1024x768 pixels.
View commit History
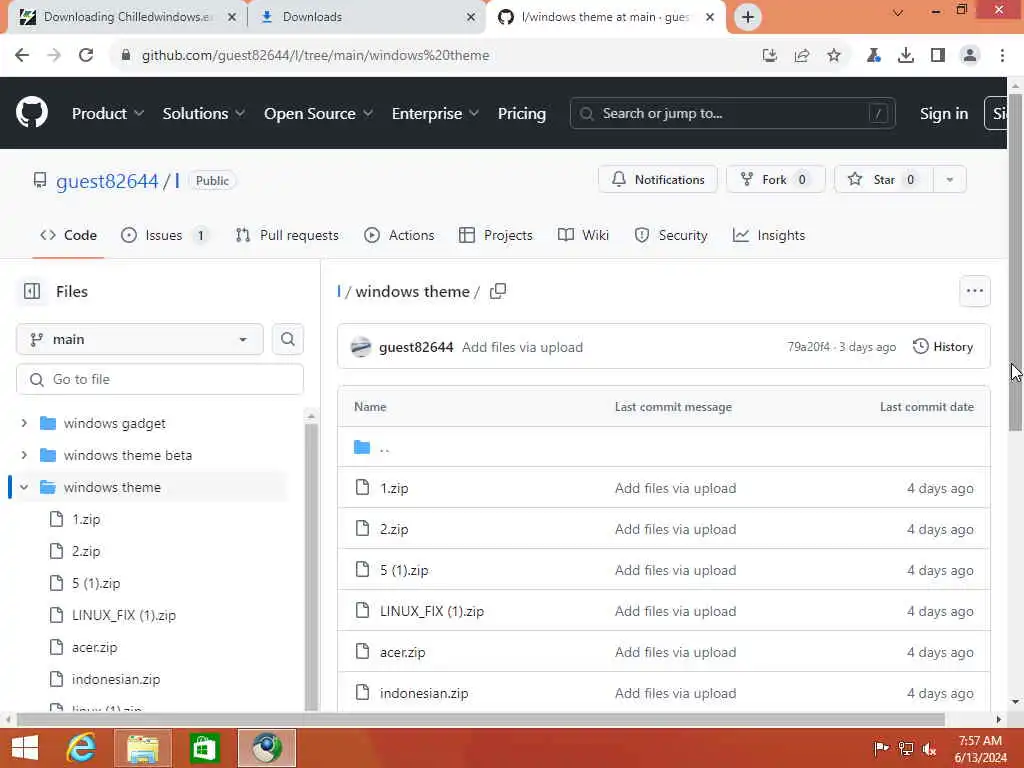(x=943, y=347)
